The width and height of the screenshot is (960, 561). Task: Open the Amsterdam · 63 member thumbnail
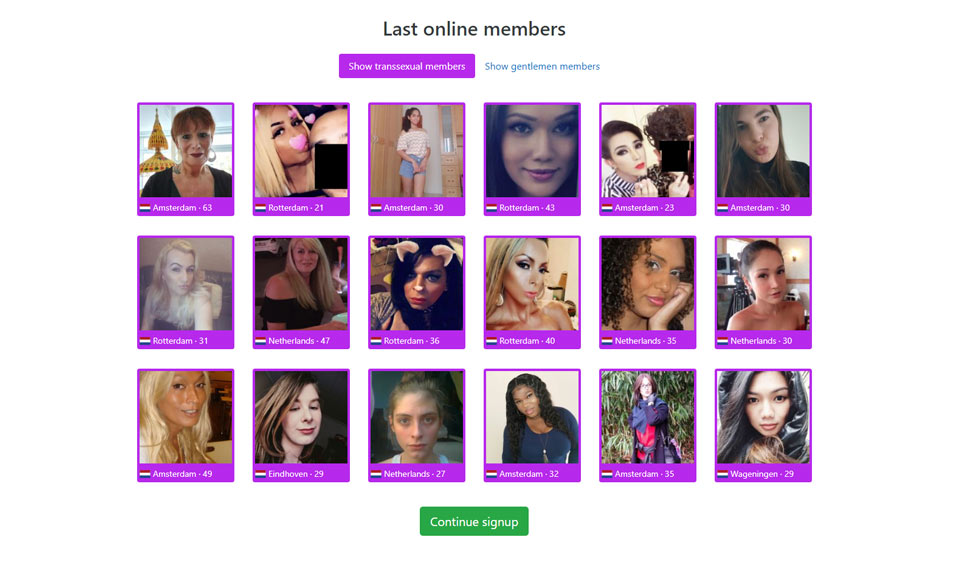(x=186, y=159)
